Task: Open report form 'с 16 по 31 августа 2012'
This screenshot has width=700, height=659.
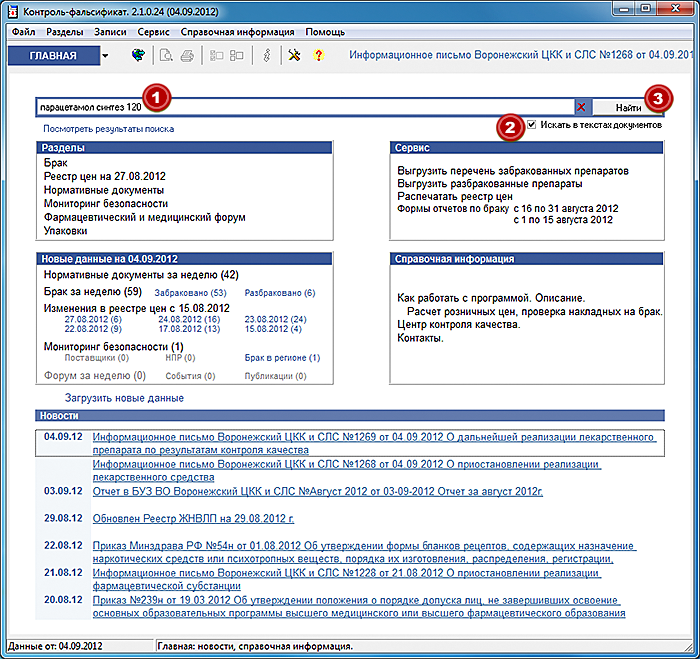Action: [x=566, y=209]
